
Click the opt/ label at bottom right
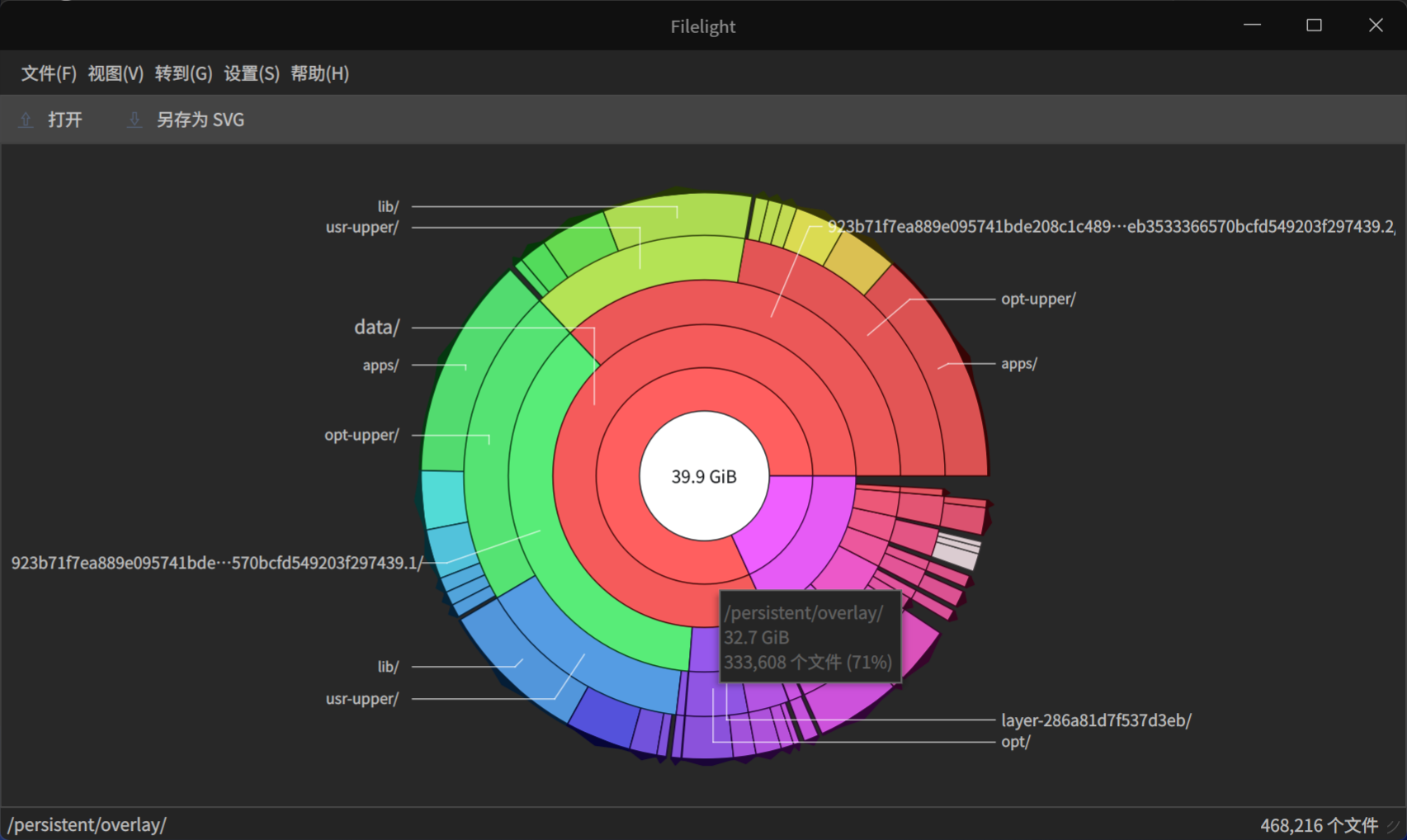pos(1015,742)
